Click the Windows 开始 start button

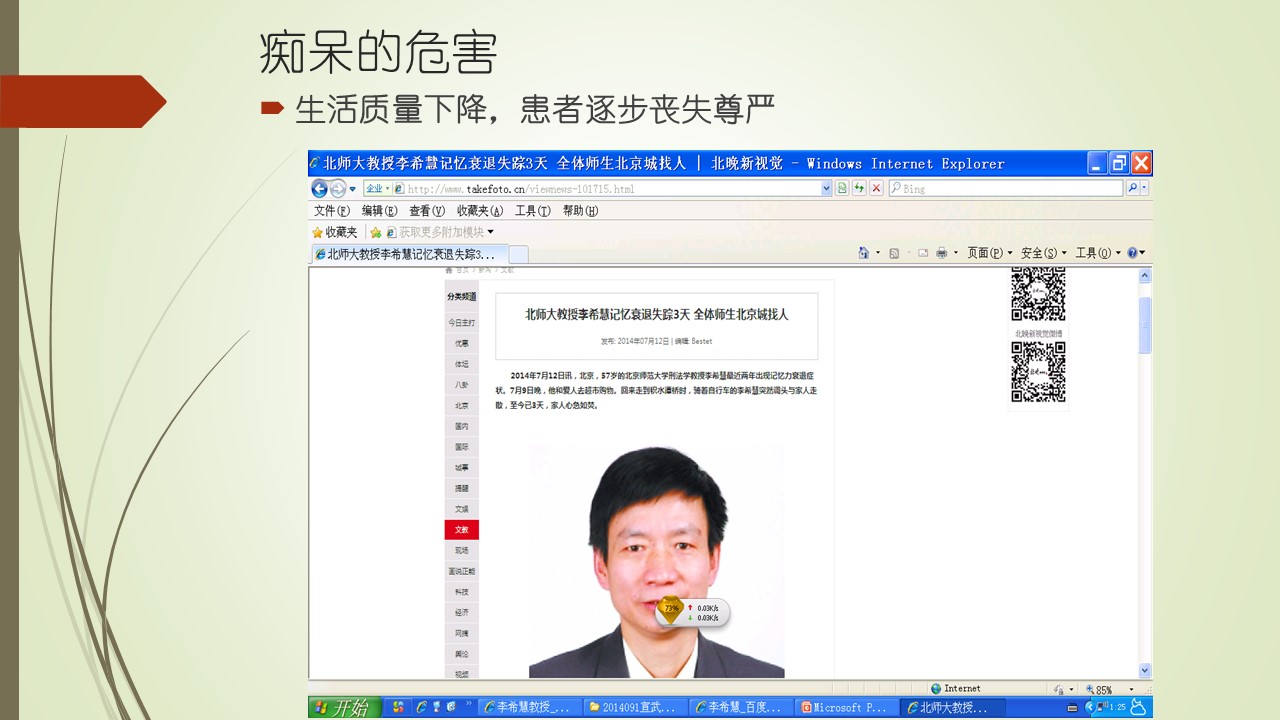coord(342,708)
